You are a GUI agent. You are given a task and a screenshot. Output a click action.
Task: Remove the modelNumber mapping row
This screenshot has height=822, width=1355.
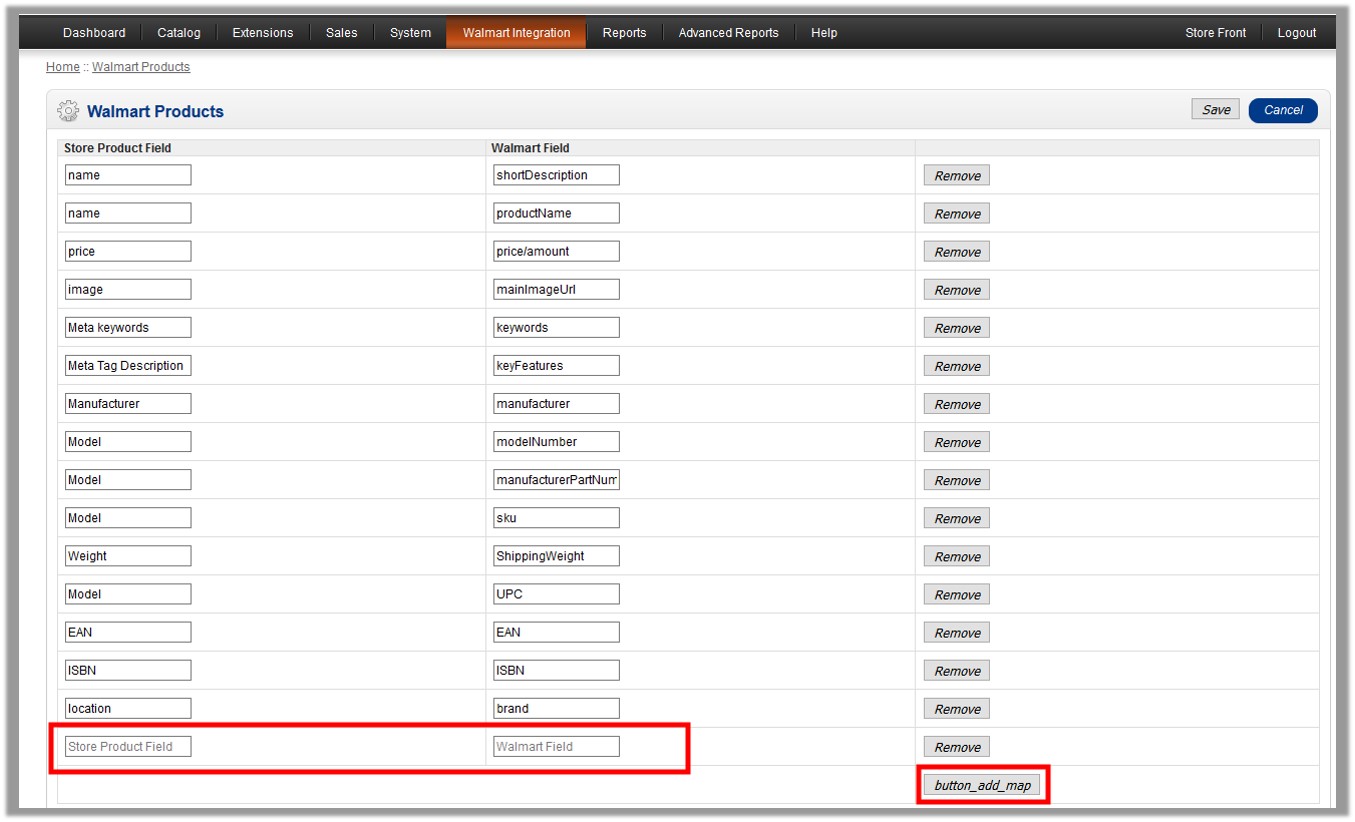pyautogui.click(x=957, y=442)
